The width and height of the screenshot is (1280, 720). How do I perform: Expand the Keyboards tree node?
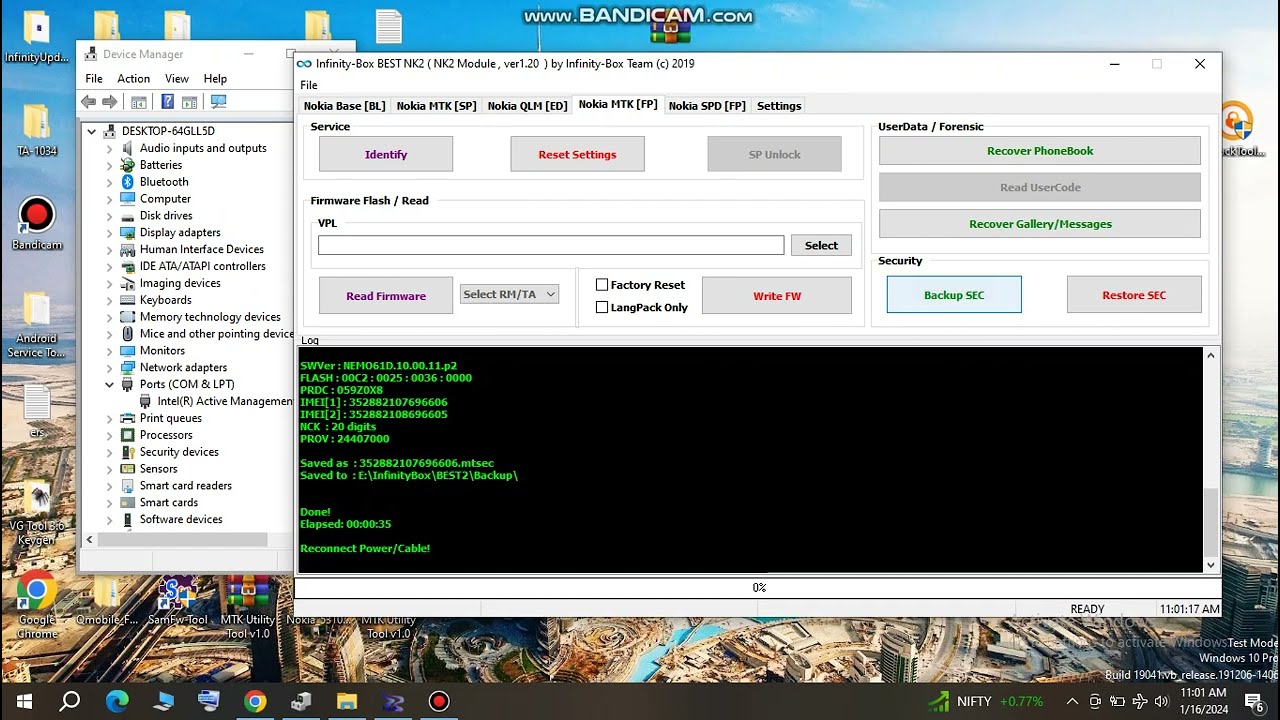(110, 300)
